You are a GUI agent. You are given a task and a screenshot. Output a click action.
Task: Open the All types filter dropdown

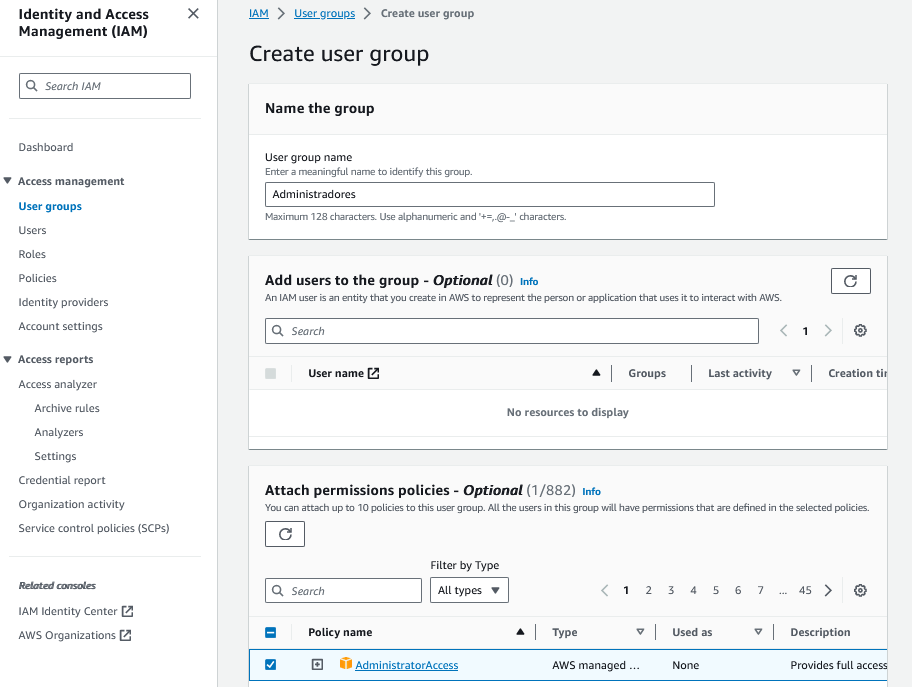(x=469, y=590)
